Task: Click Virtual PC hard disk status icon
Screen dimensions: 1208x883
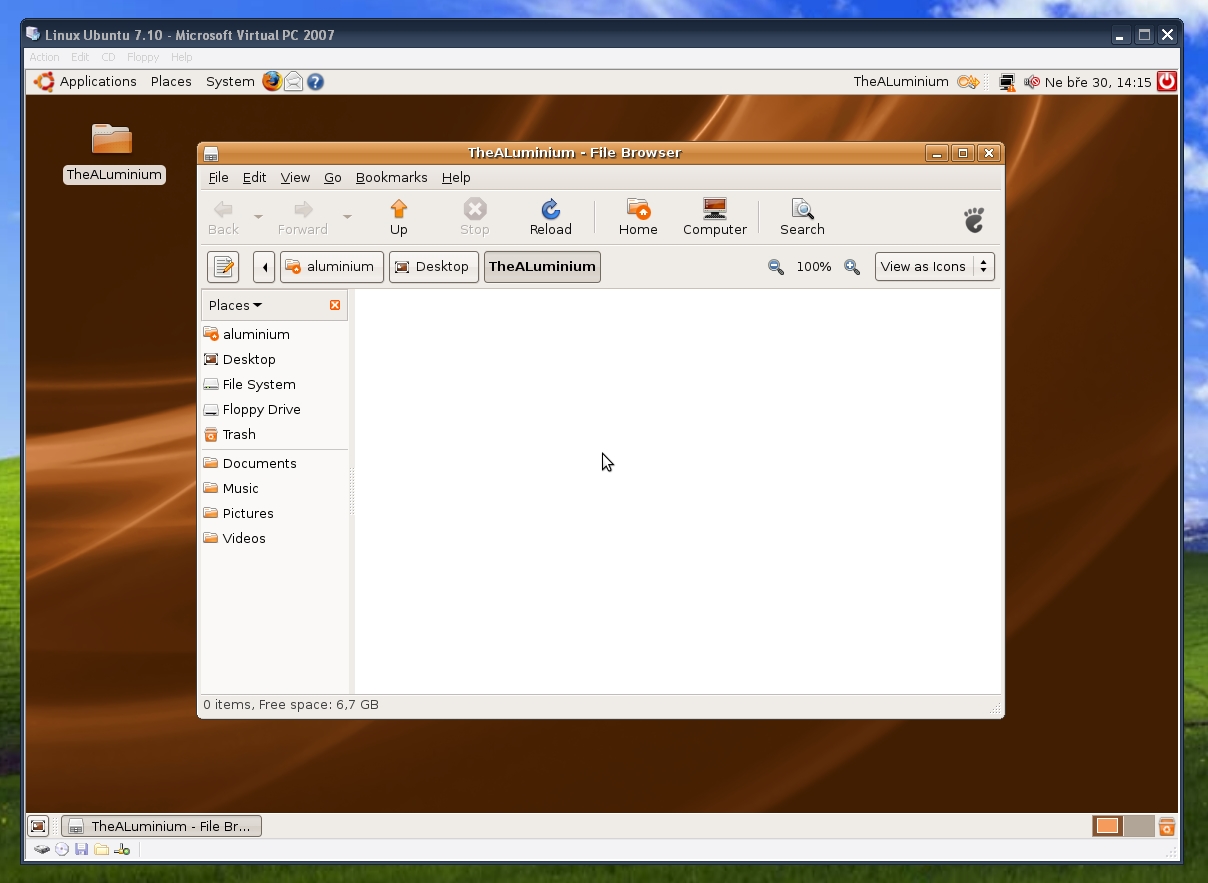Action: point(41,849)
